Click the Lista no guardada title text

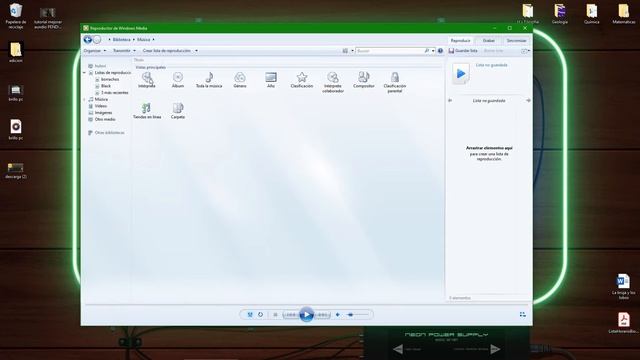coord(491,65)
